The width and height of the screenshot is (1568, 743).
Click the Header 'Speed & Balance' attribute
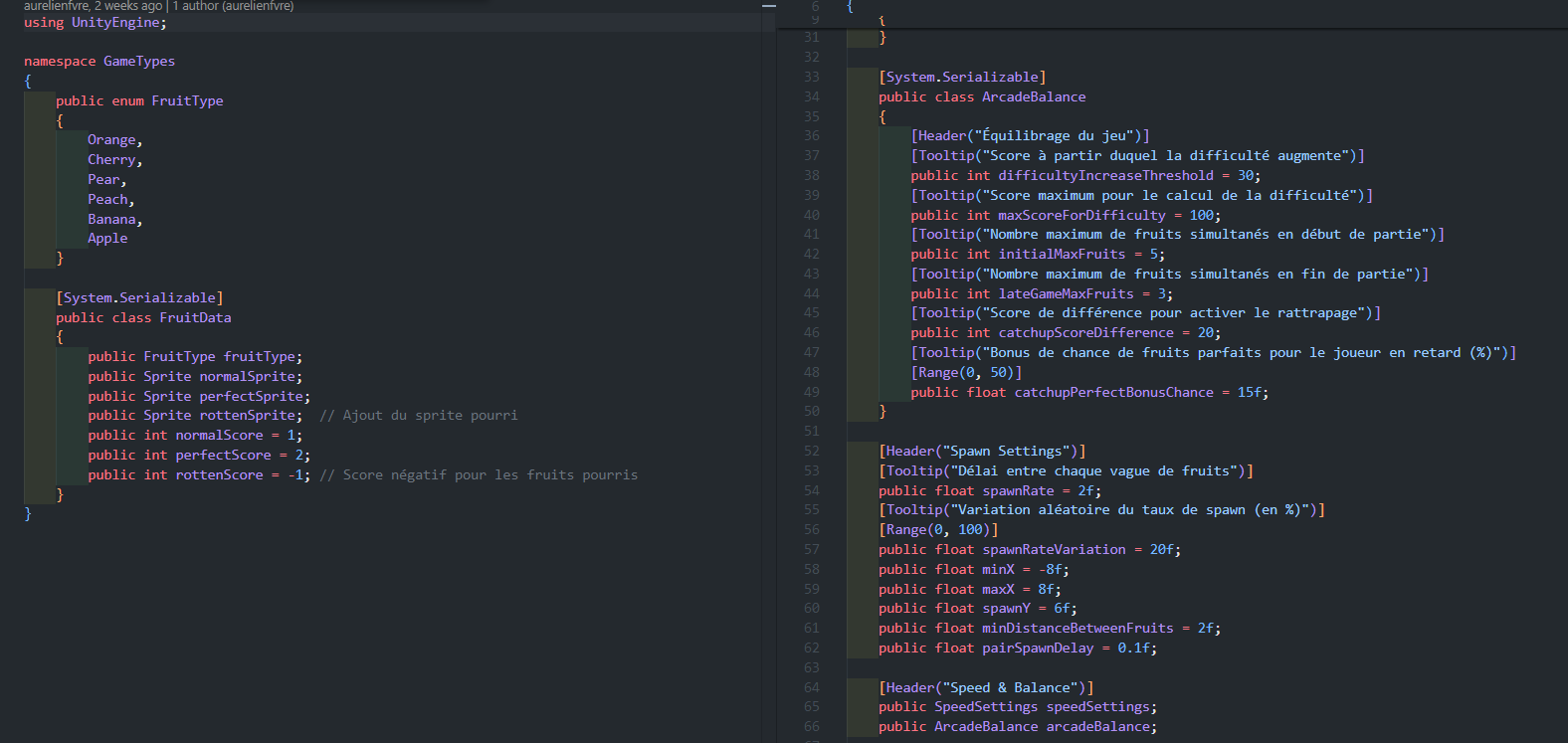986,688
